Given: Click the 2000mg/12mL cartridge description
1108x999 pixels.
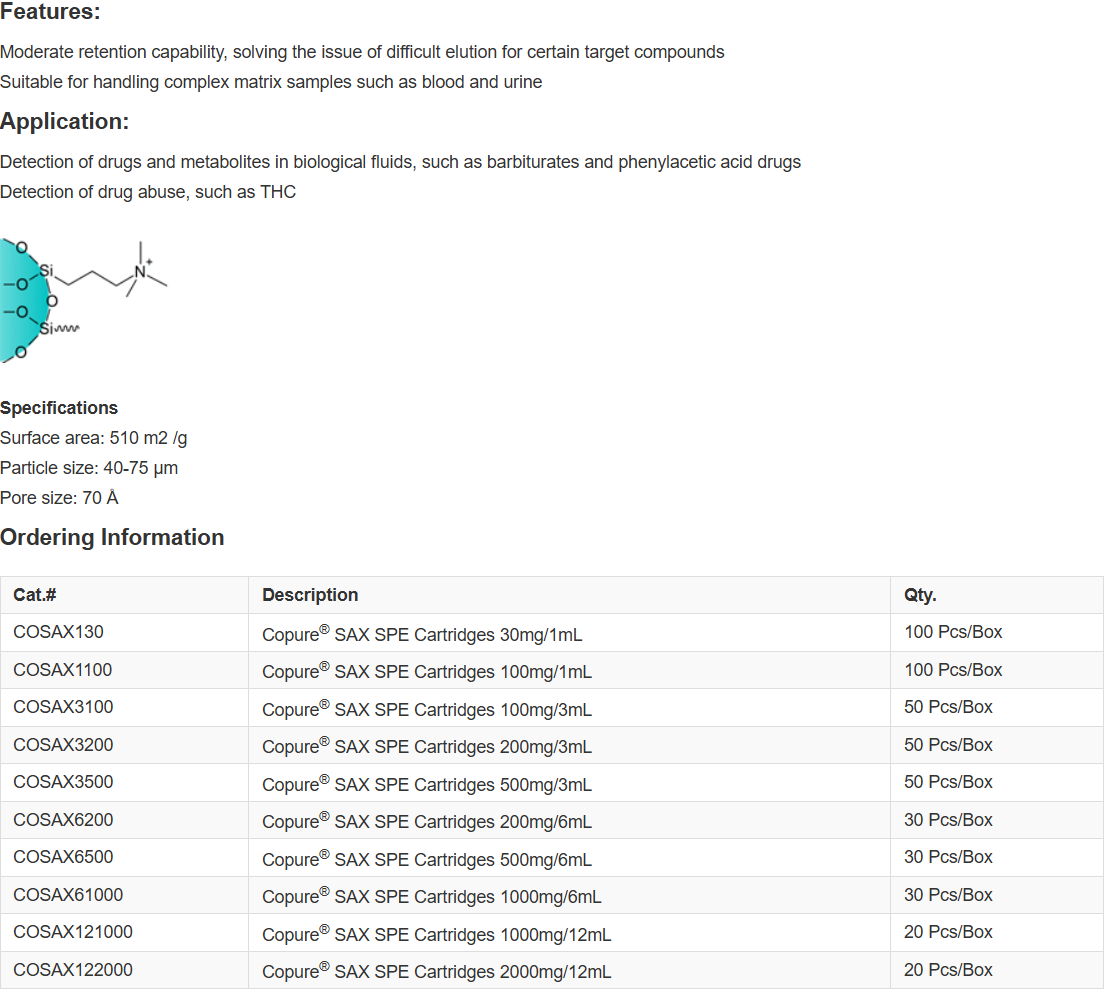Looking at the screenshot, I should pos(436,972).
